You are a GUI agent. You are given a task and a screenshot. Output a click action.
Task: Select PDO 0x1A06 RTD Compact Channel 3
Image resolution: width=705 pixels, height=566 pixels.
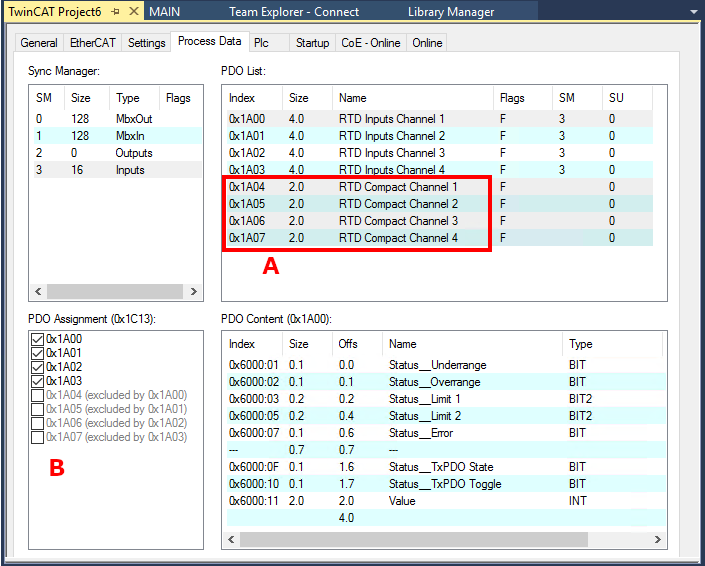[x=440, y=221]
